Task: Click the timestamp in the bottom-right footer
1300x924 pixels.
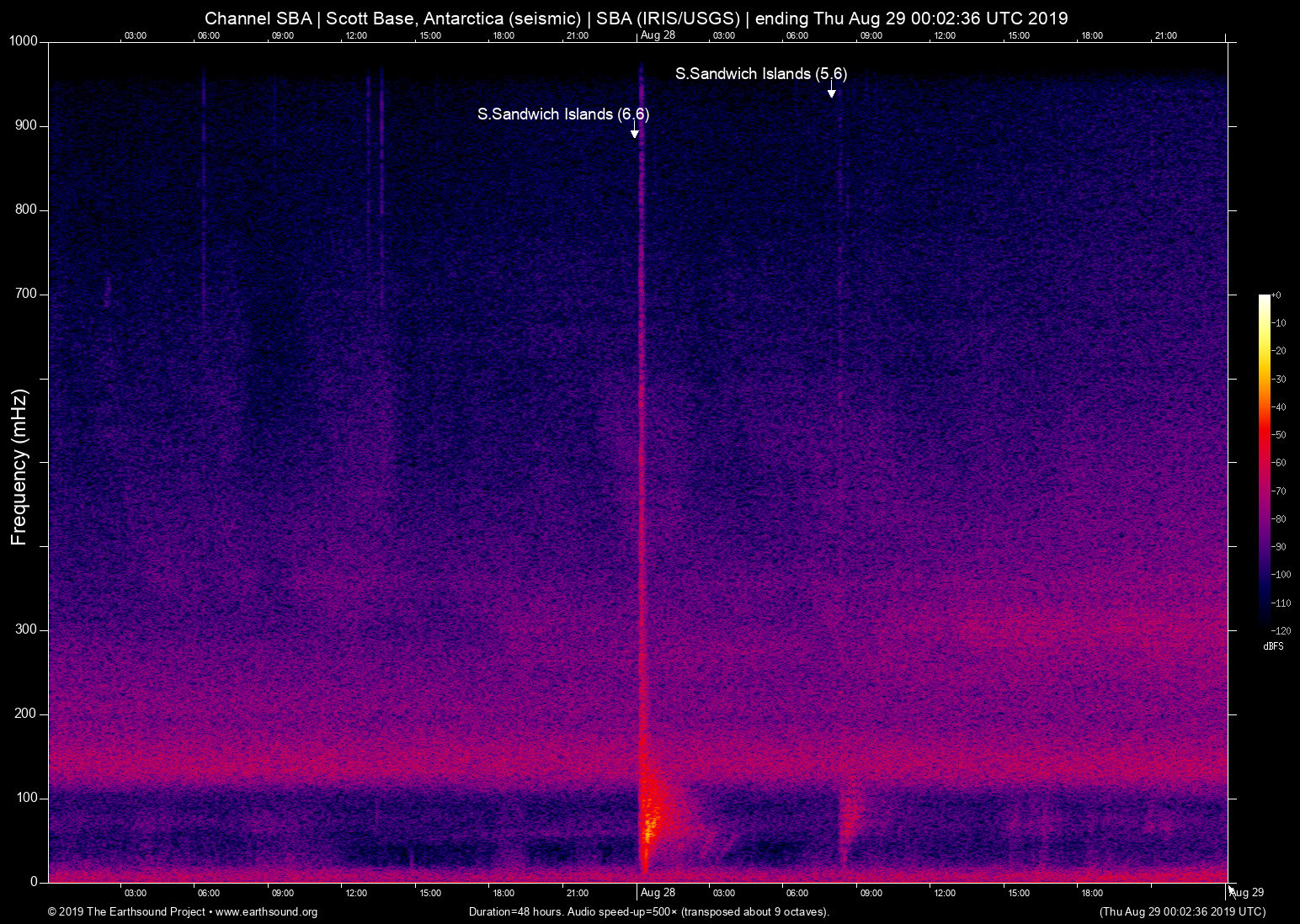Action: pos(1182,912)
